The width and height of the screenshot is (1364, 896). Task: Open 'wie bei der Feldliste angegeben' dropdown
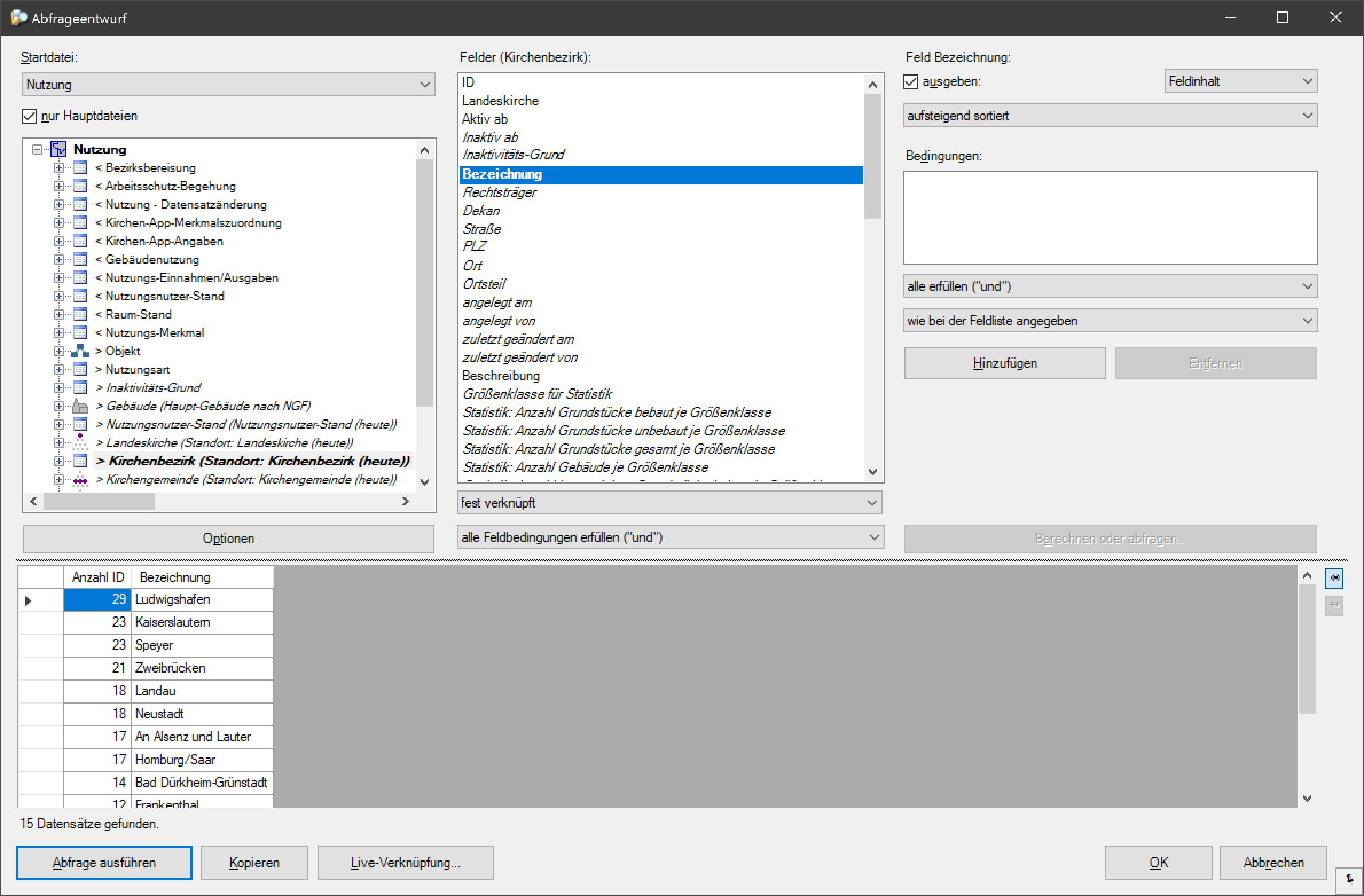1110,321
